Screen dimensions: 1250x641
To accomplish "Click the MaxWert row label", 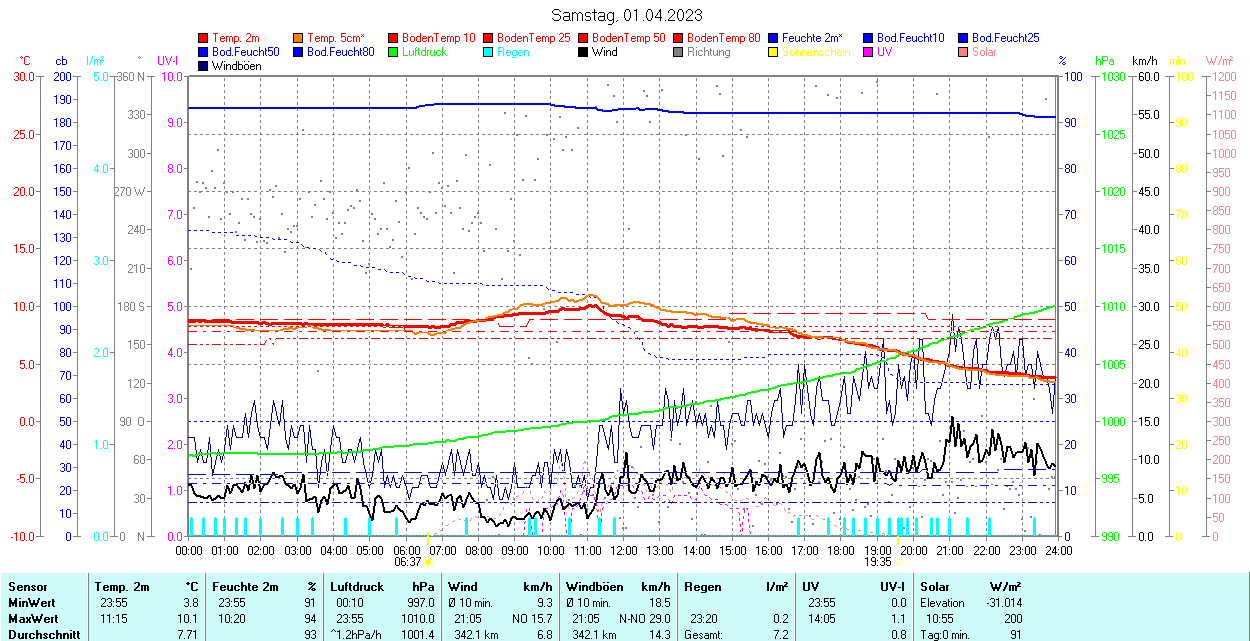I will 31,619.
